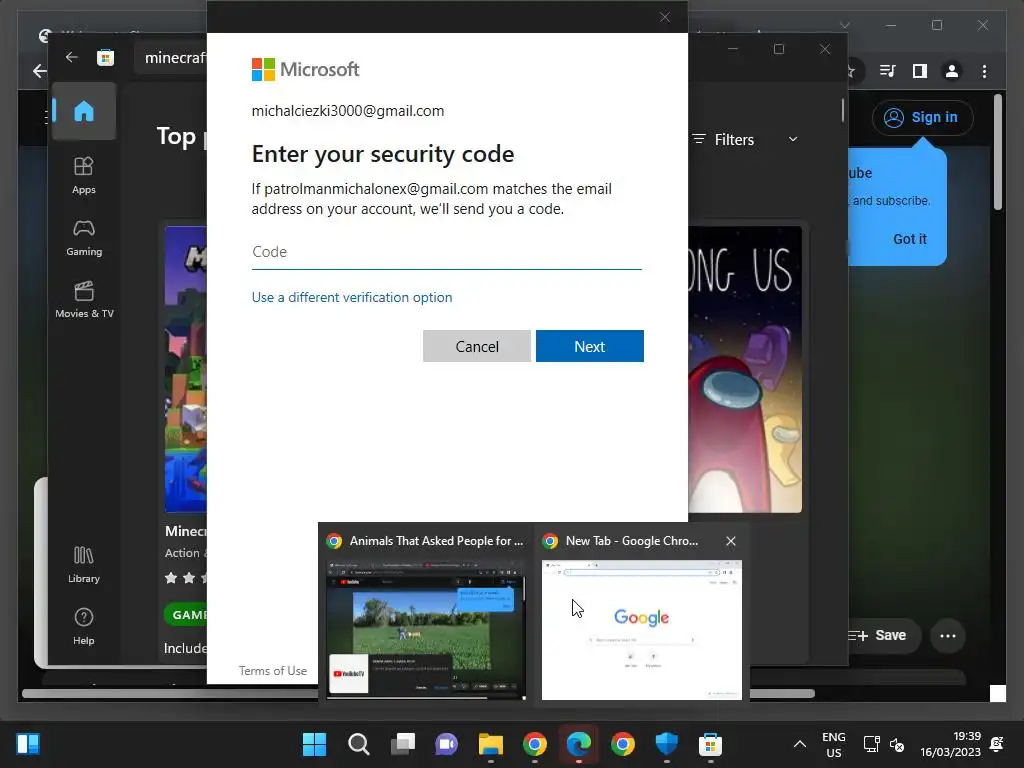The height and width of the screenshot is (768, 1024).
Task: Show hidden system tray icons
Action: 799,744
